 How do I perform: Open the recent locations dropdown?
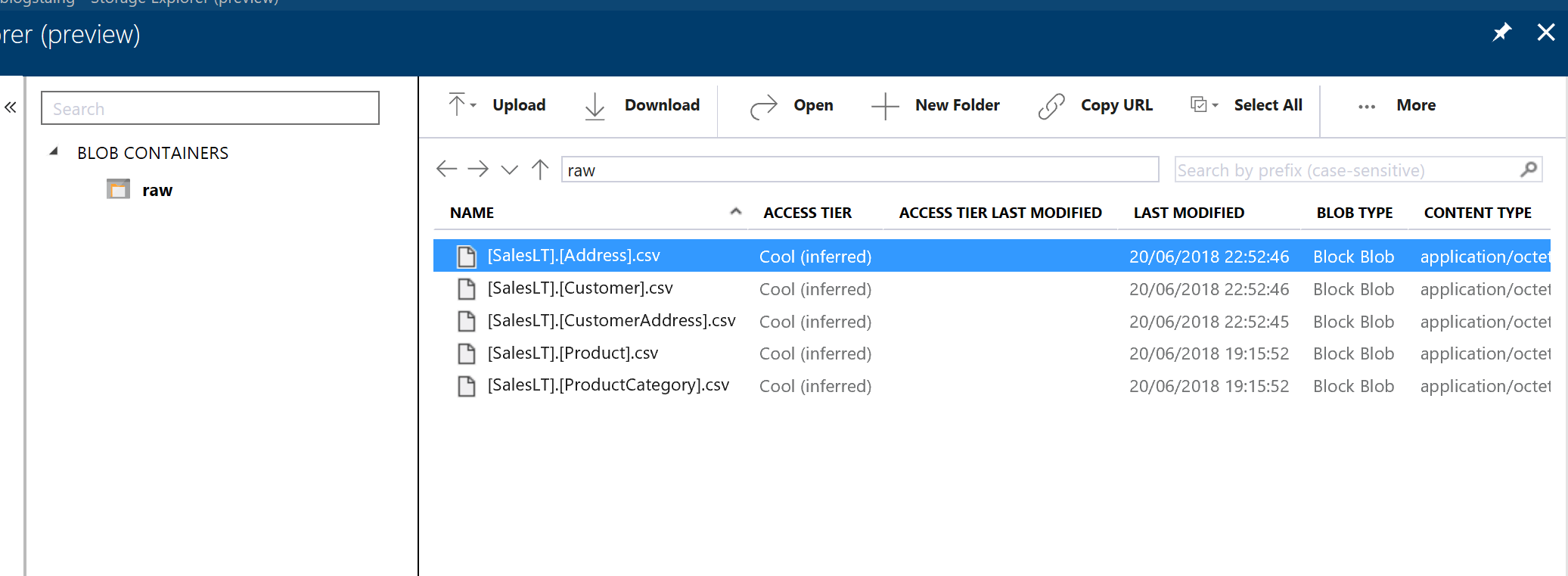tap(510, 170)
